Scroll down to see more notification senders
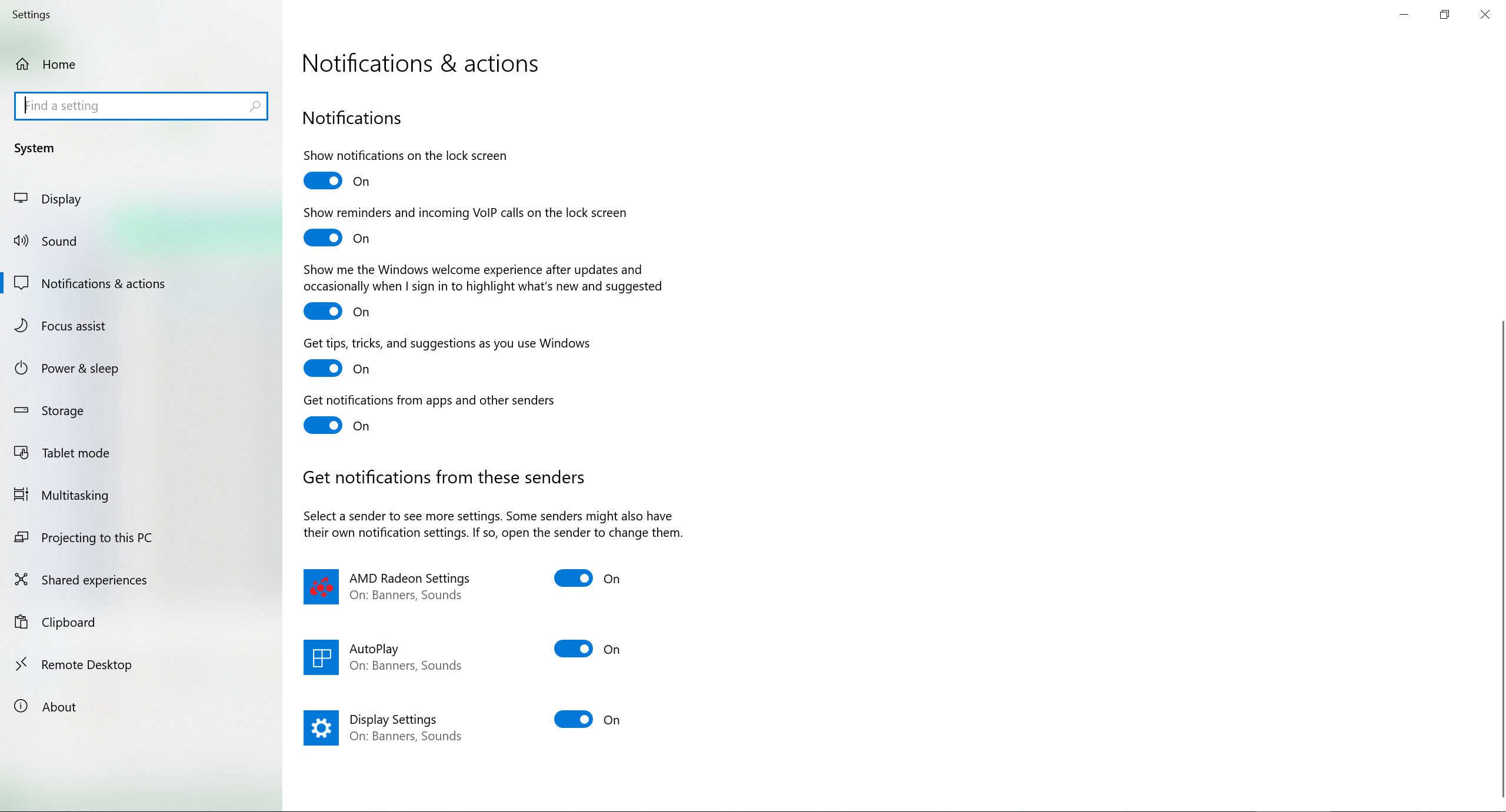1506x812 pixels. click(x=1499, y=750)
